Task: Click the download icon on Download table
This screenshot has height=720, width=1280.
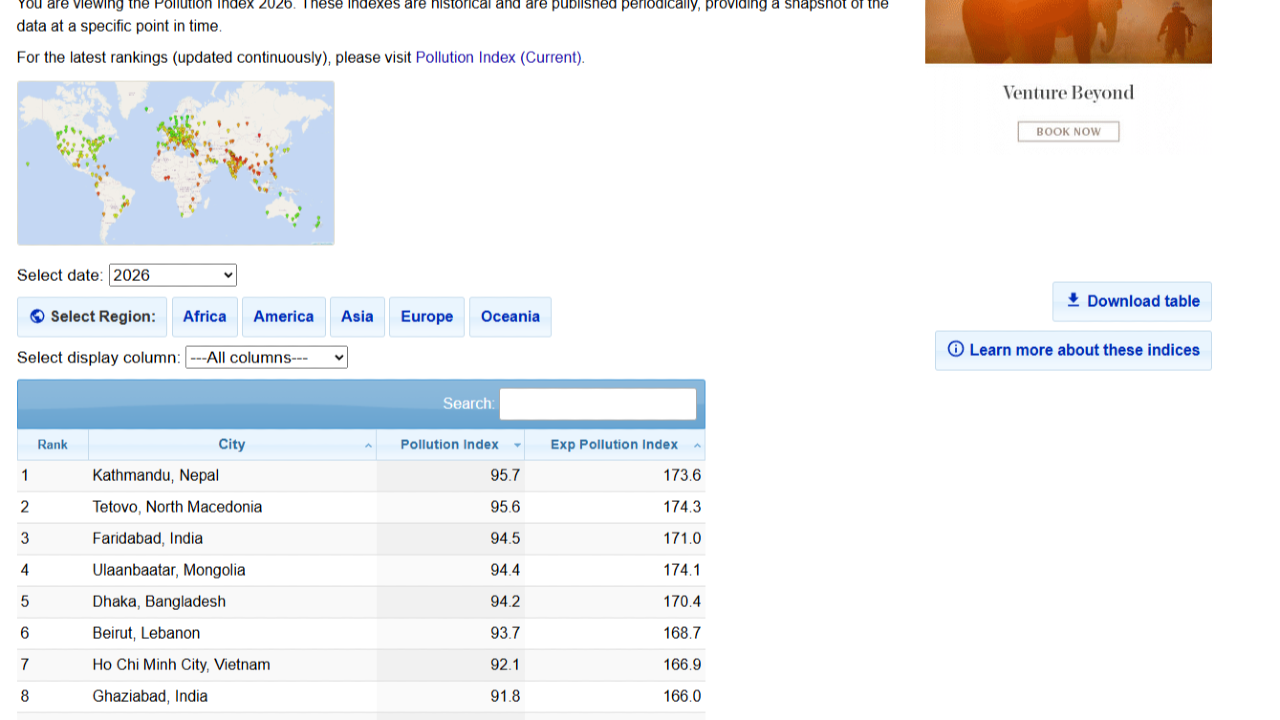Action: 1073,300
